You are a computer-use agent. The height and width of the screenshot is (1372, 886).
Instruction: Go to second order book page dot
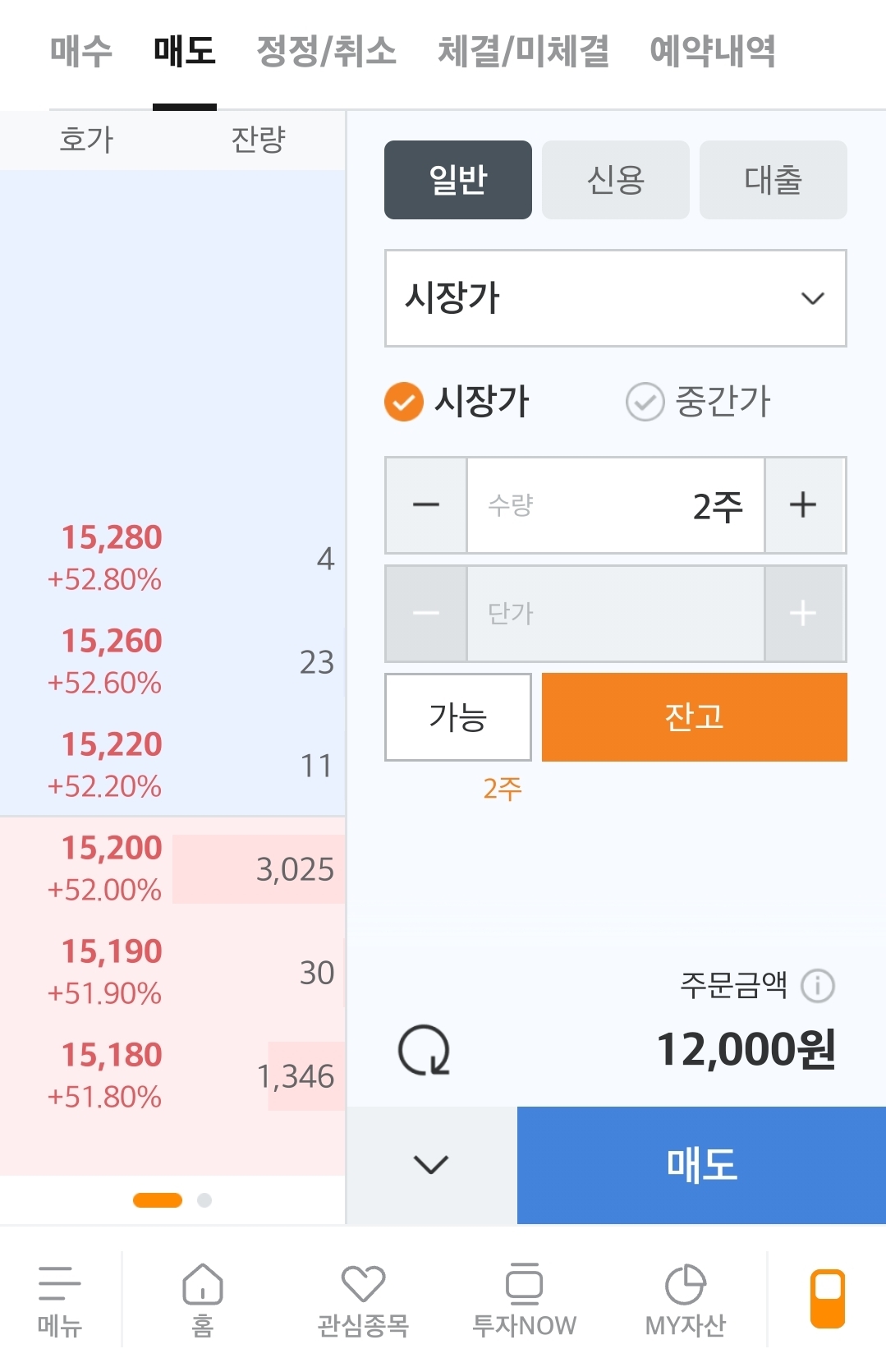tap(204, 1200)
